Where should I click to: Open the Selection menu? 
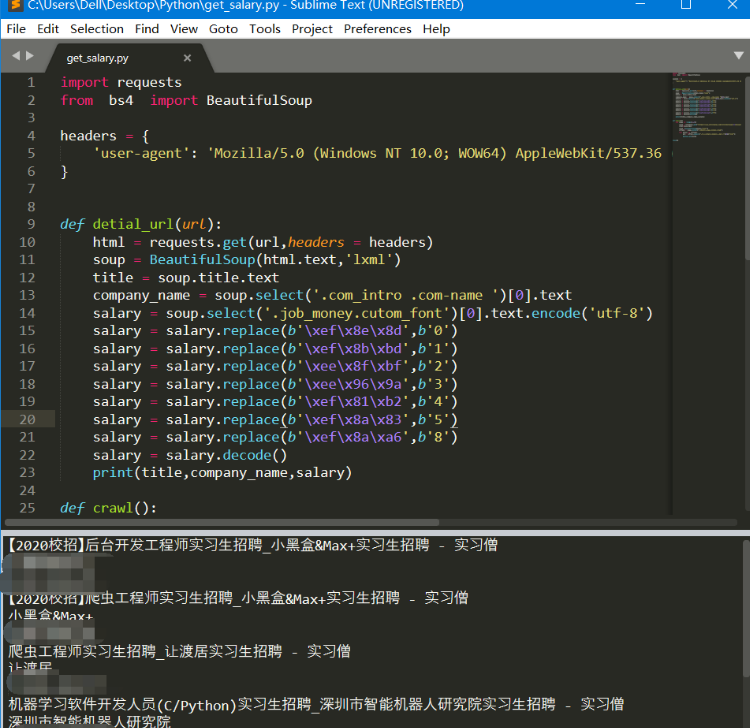pyautogui.click(x=97, y=29)
